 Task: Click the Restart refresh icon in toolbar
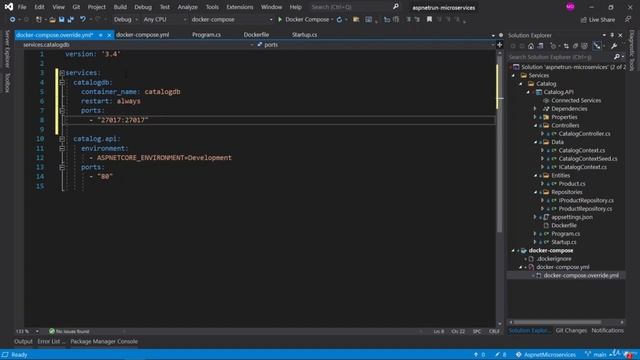(339, 19)
